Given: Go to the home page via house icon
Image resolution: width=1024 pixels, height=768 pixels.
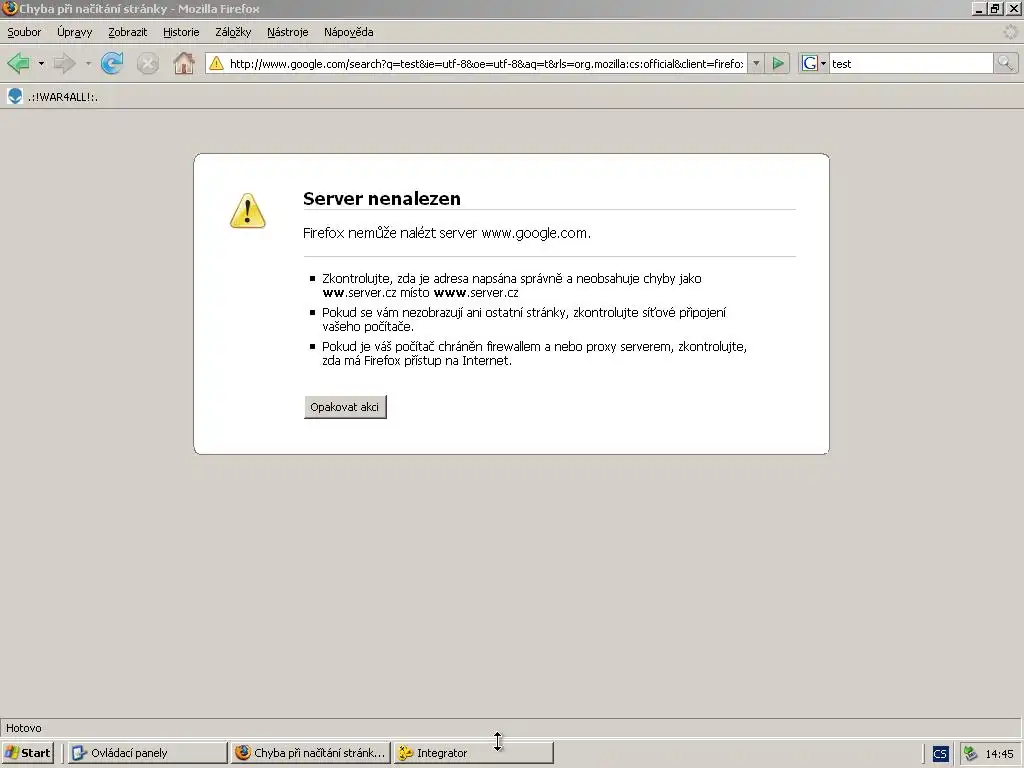Looking at the screenshot, I should coord(184,63).
